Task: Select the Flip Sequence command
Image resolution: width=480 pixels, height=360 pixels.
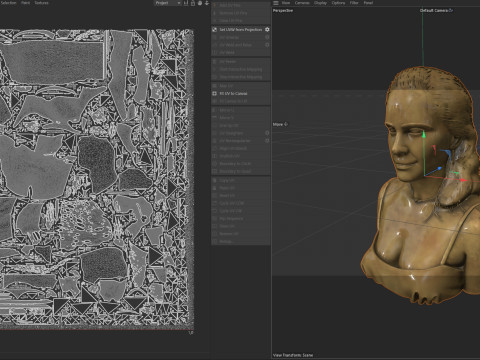Action: point(241,219)
